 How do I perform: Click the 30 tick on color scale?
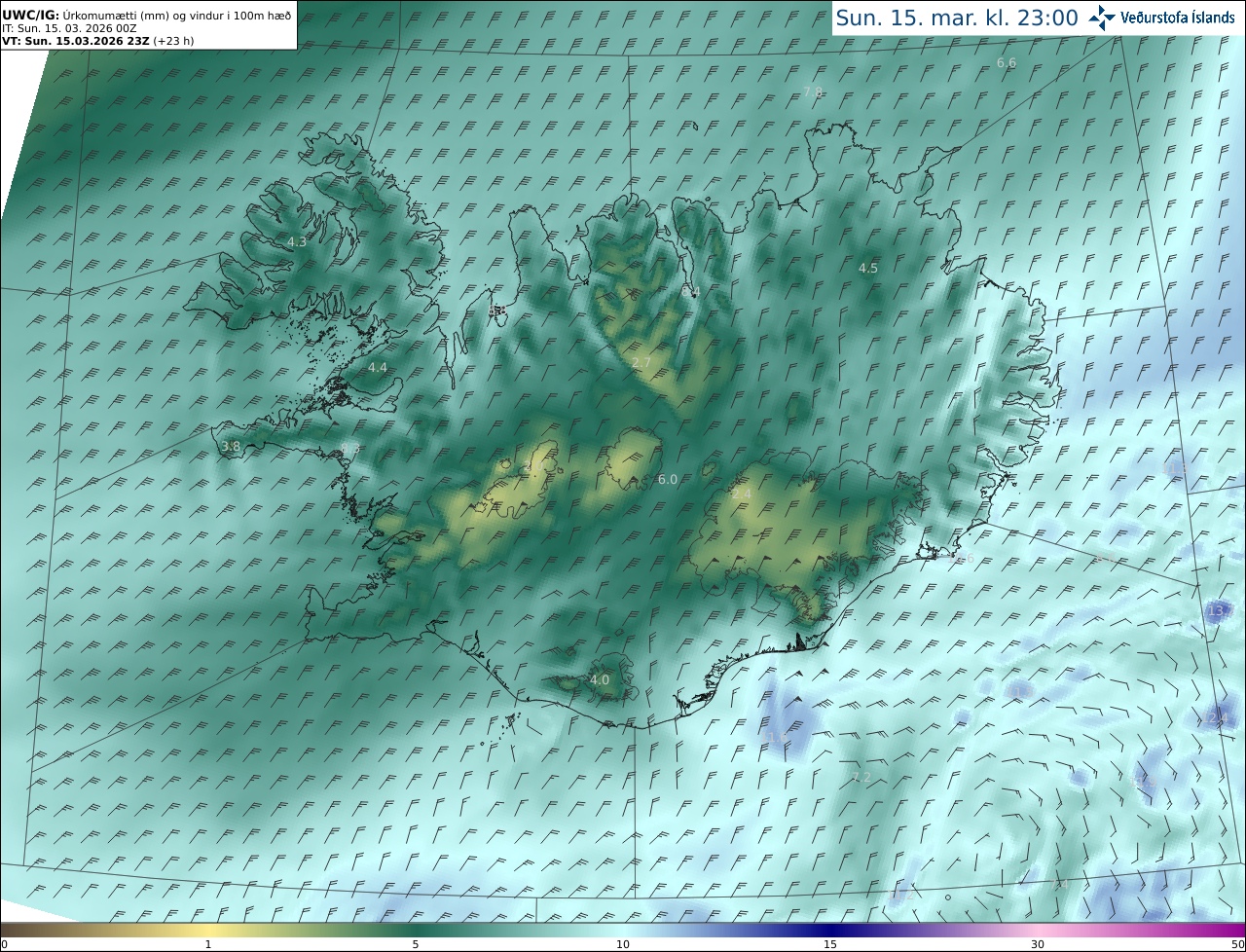pyautogui.click(x=1038, y=944)
